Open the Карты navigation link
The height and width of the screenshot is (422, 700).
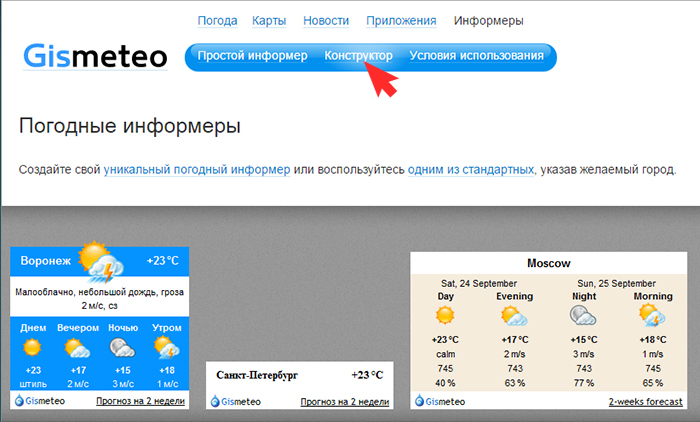269,21
